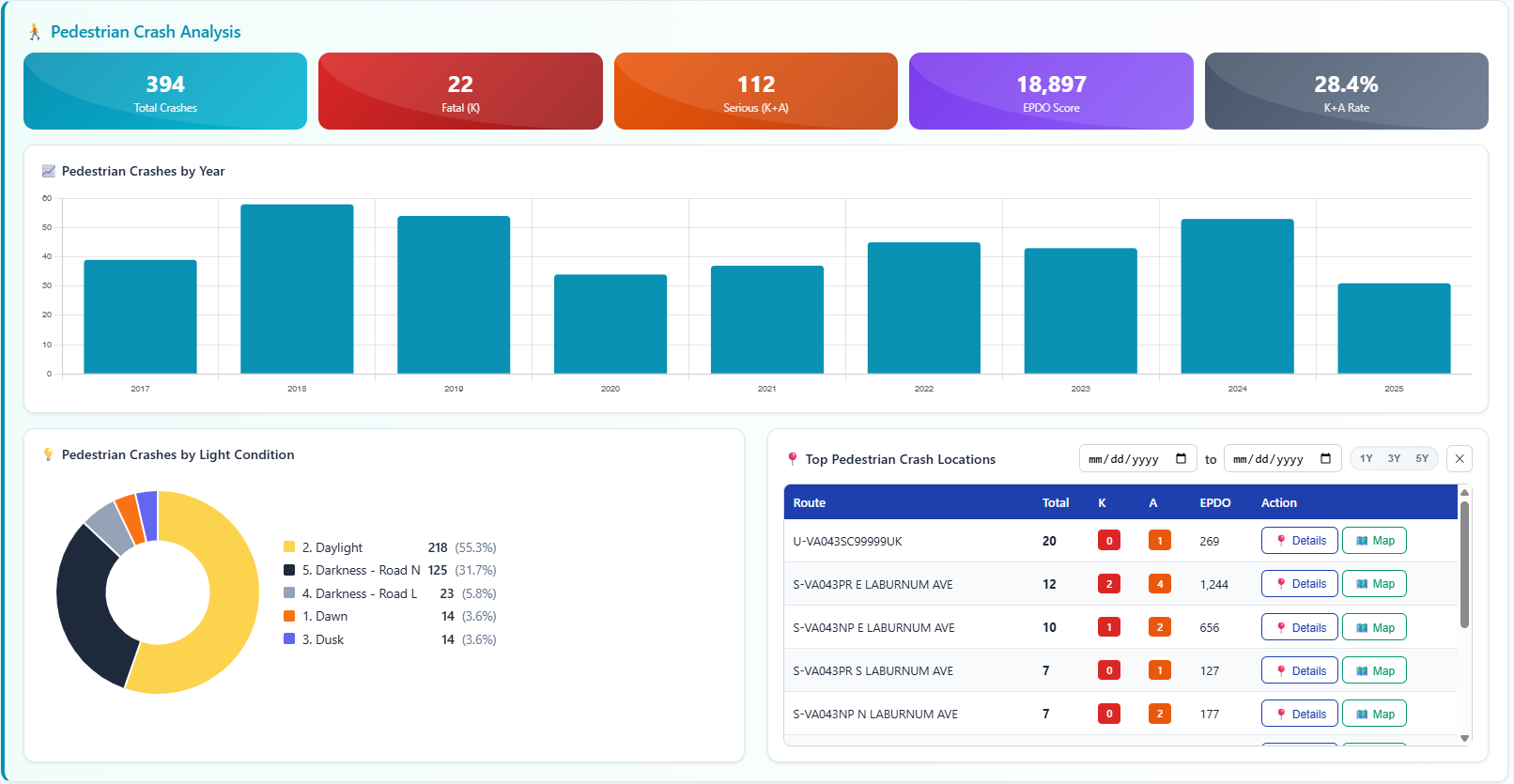Sort table by Total column header
The image size is (1514, 784).
click(1055, 503)
